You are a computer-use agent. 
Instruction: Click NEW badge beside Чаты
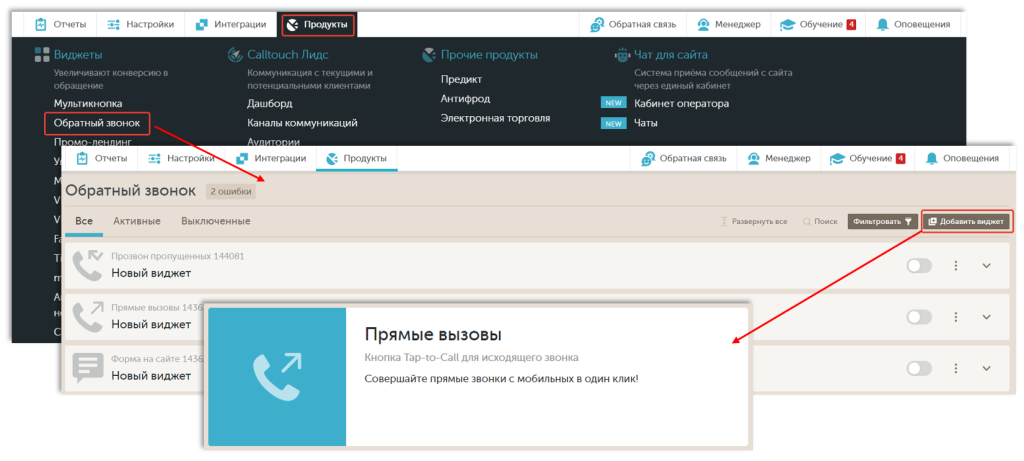[x=613, y=123]
